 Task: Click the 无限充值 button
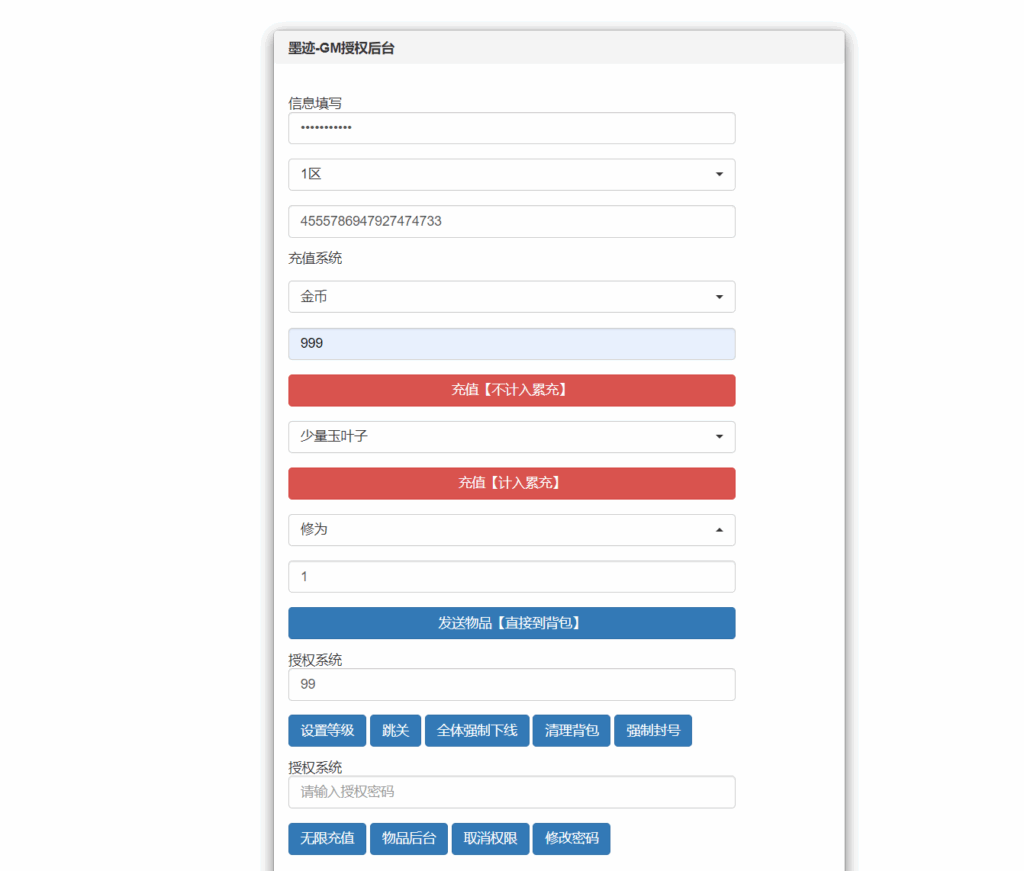pyautogui.click(x=327, y=838)
